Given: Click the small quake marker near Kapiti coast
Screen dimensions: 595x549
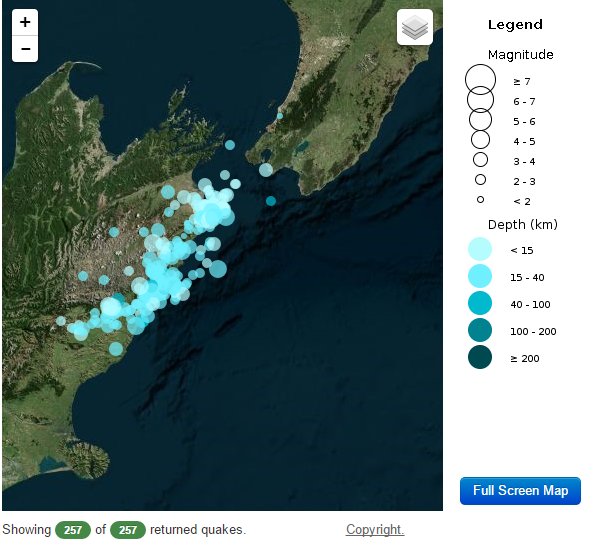Looking at the screenshot, I should point(280,116).
